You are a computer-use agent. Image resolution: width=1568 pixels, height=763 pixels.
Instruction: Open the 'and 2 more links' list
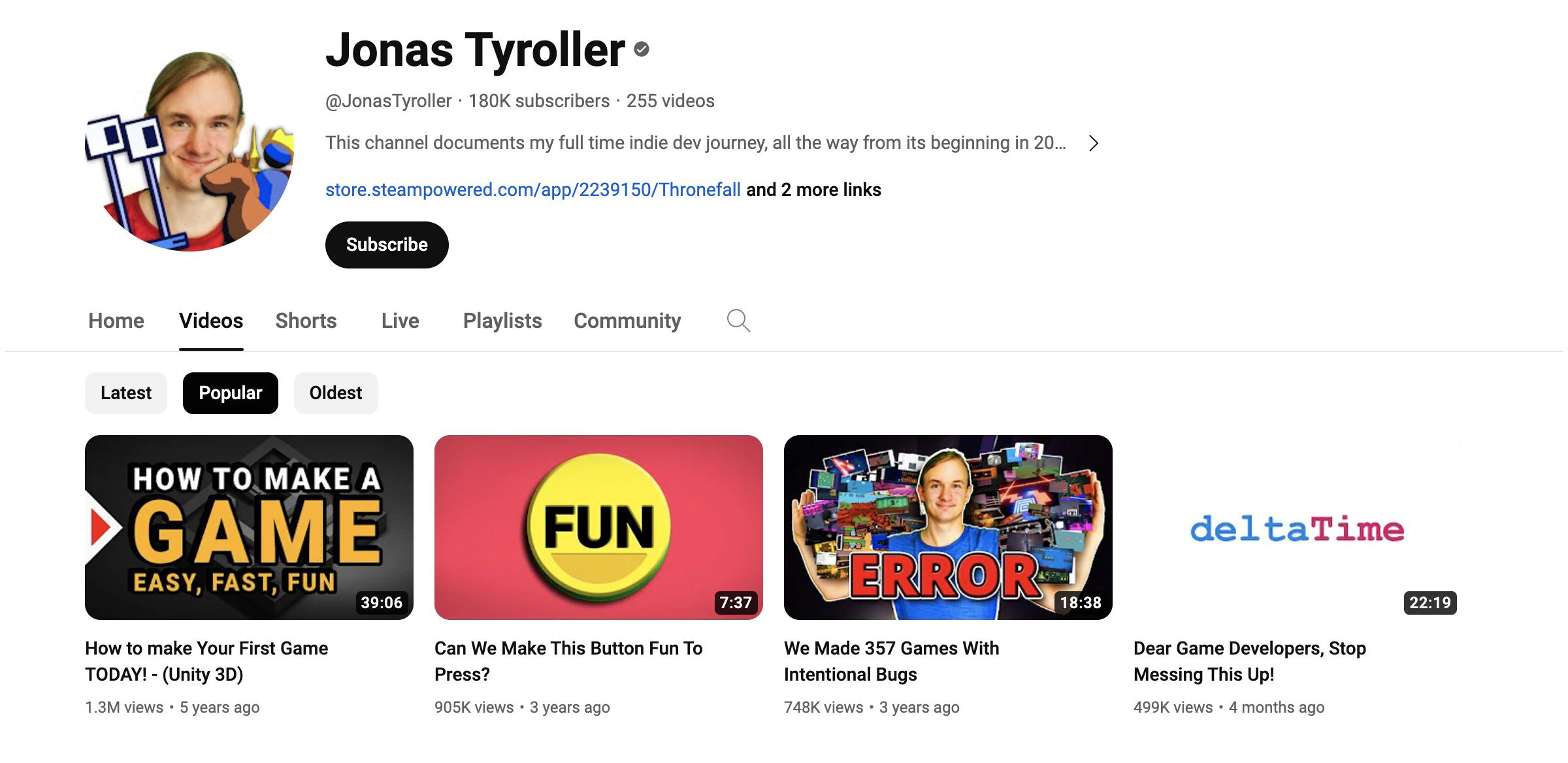[813, 190]
